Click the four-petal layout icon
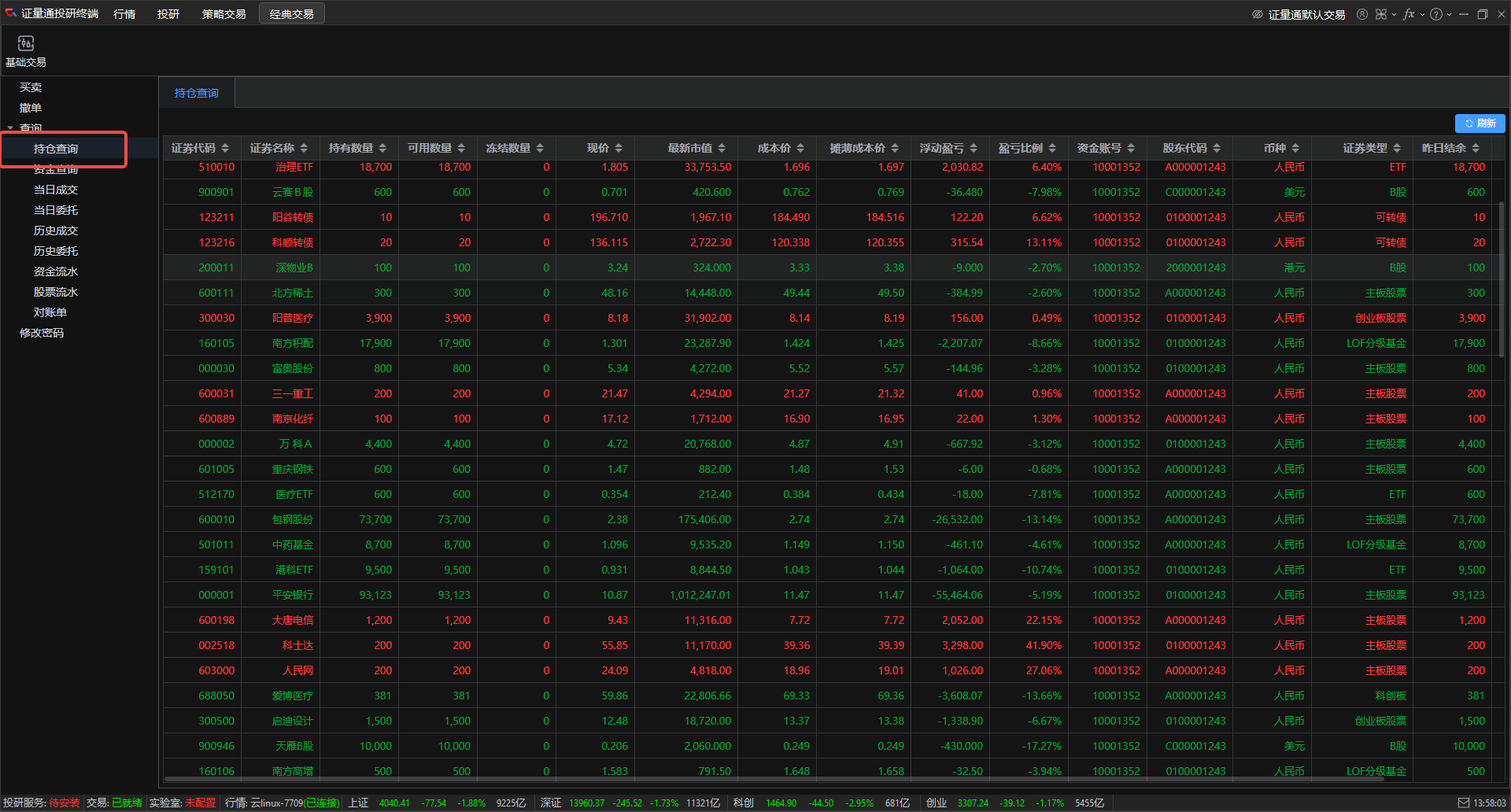Viewport: 1511px width, 812px height. pos(1380,14)
